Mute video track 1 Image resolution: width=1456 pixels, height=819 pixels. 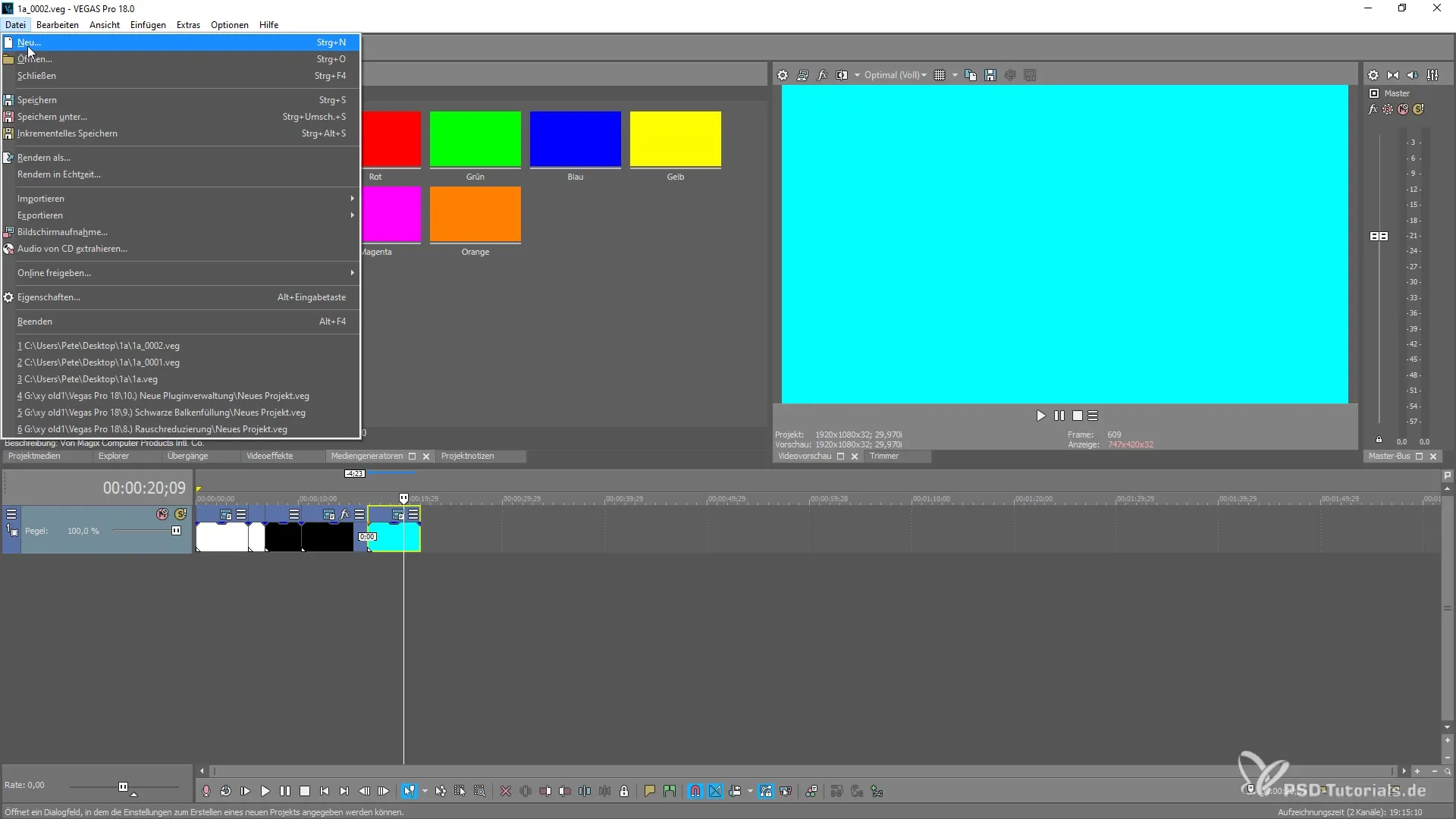[x=162, y=514]
